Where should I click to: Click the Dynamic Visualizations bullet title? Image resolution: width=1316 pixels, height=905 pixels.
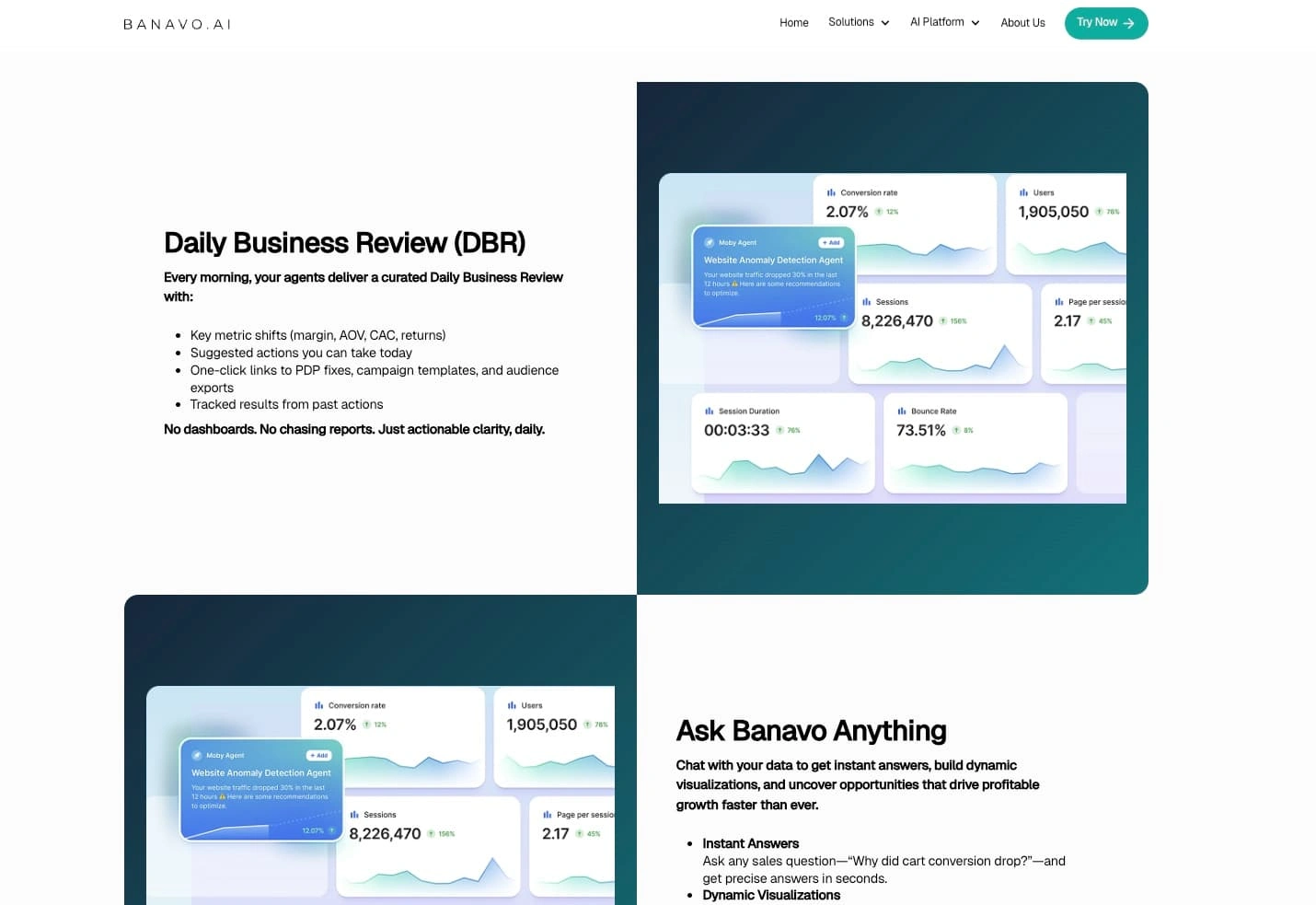pyautogui.click(x=771, y=895)
